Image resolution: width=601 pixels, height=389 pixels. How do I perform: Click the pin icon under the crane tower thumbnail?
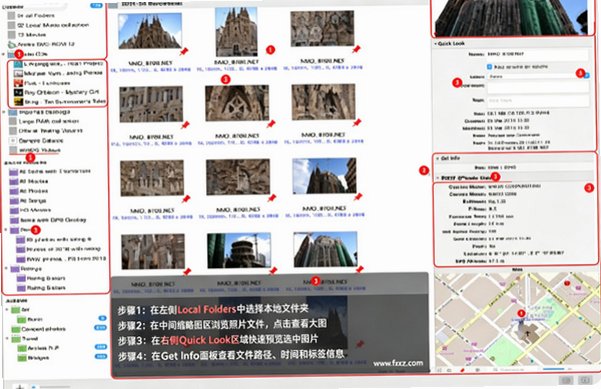[x=273, y=271]
